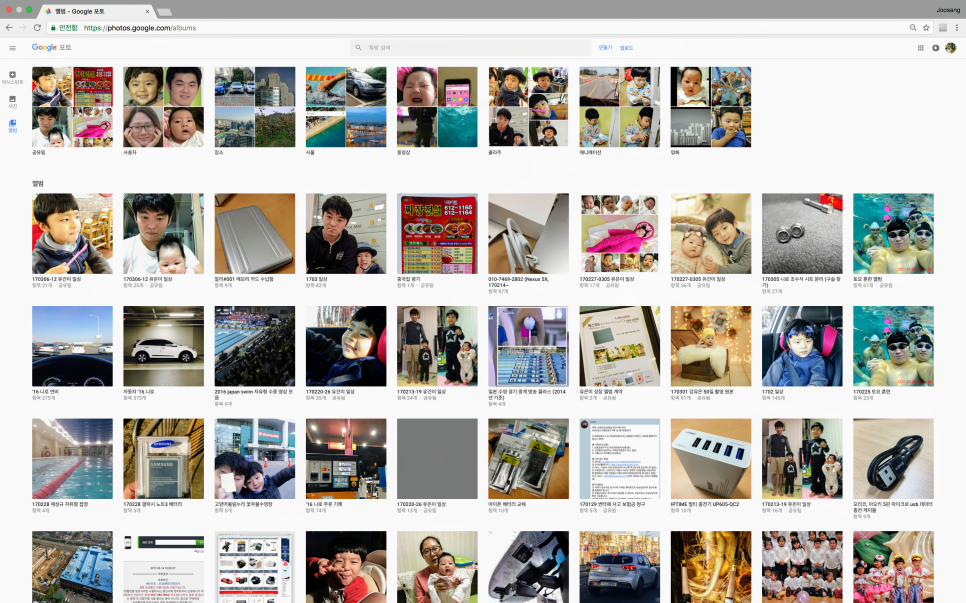Screen dimensions: 966x603
Task: Go to the Photos (사진) sidebar section
Action: tap(12, 102)
